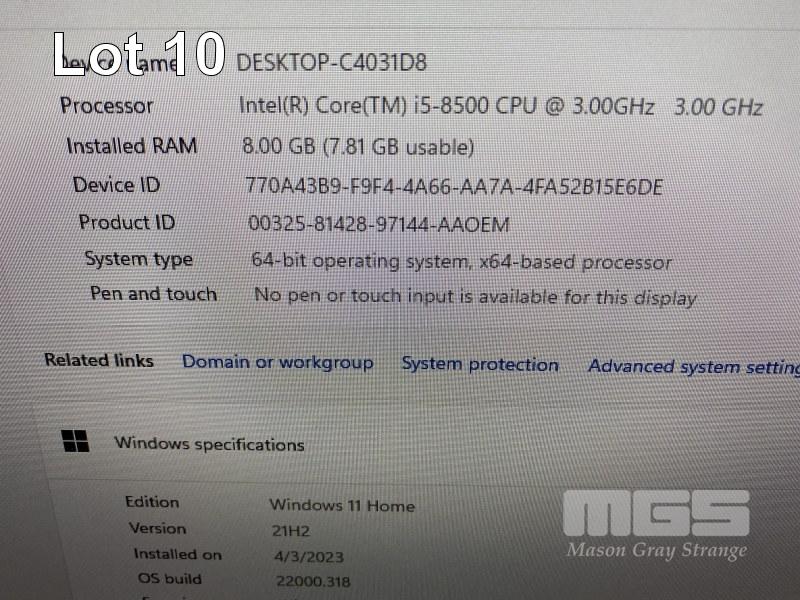
Task: Click the Edition label under Windows specifications
Action: 152,502
